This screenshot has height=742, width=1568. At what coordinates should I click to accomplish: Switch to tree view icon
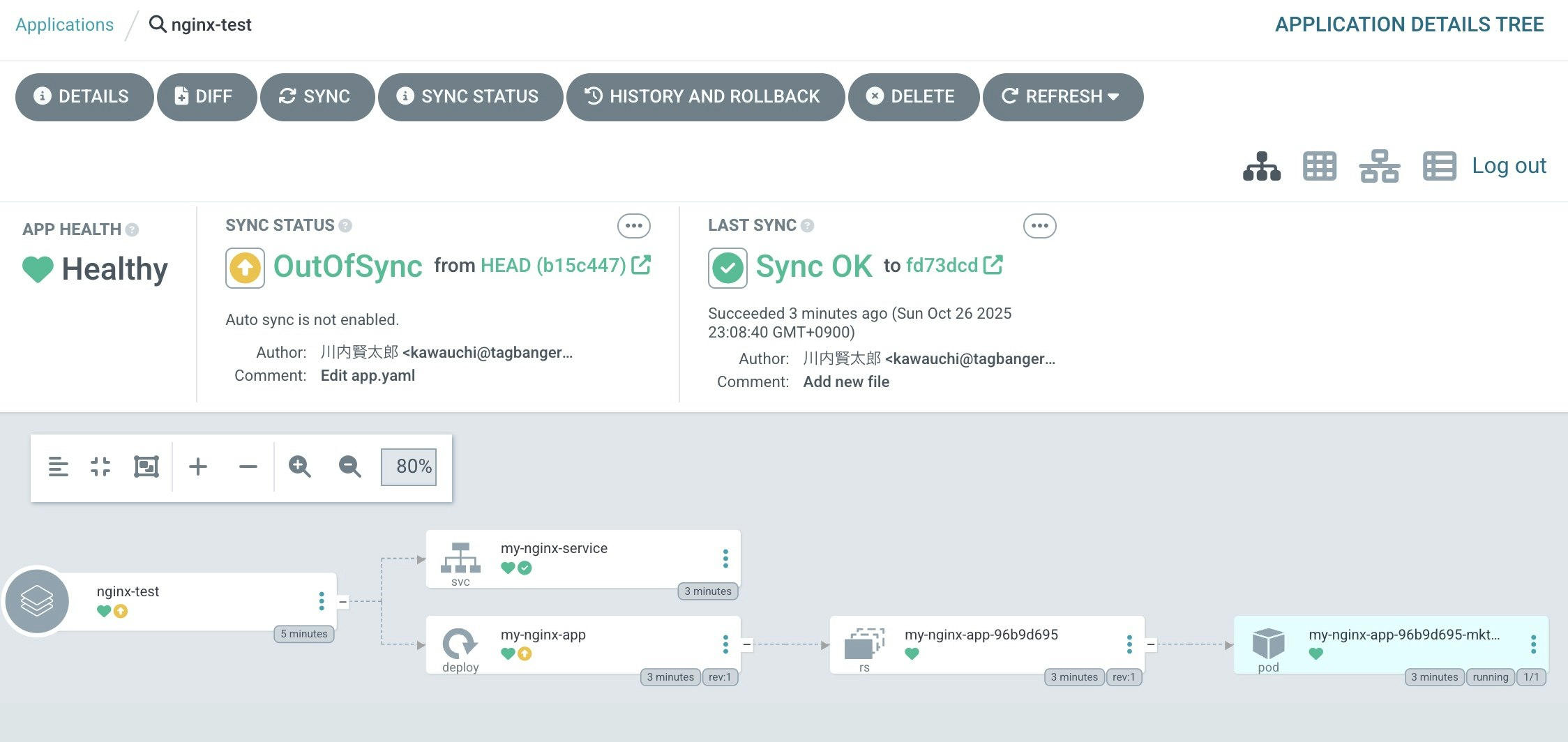pos(1262,166)
